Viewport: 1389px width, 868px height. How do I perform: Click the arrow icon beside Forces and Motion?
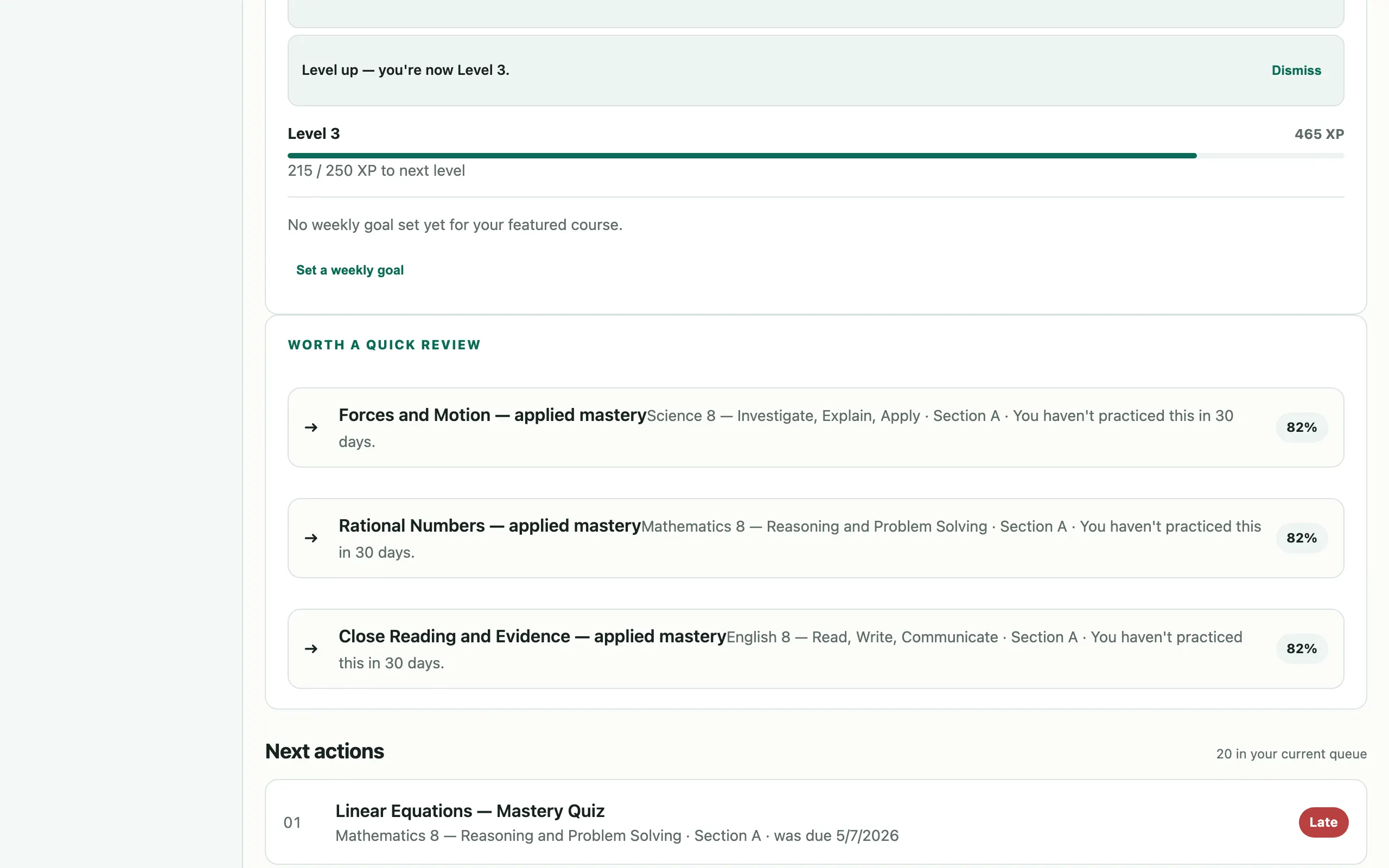(311, 427)
